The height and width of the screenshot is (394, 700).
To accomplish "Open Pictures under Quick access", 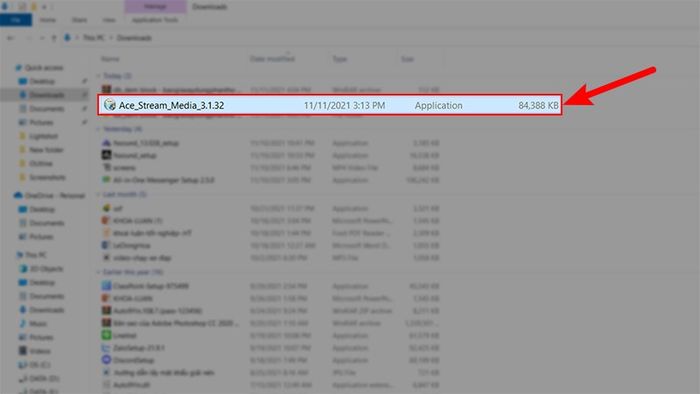I will (41, 122).
